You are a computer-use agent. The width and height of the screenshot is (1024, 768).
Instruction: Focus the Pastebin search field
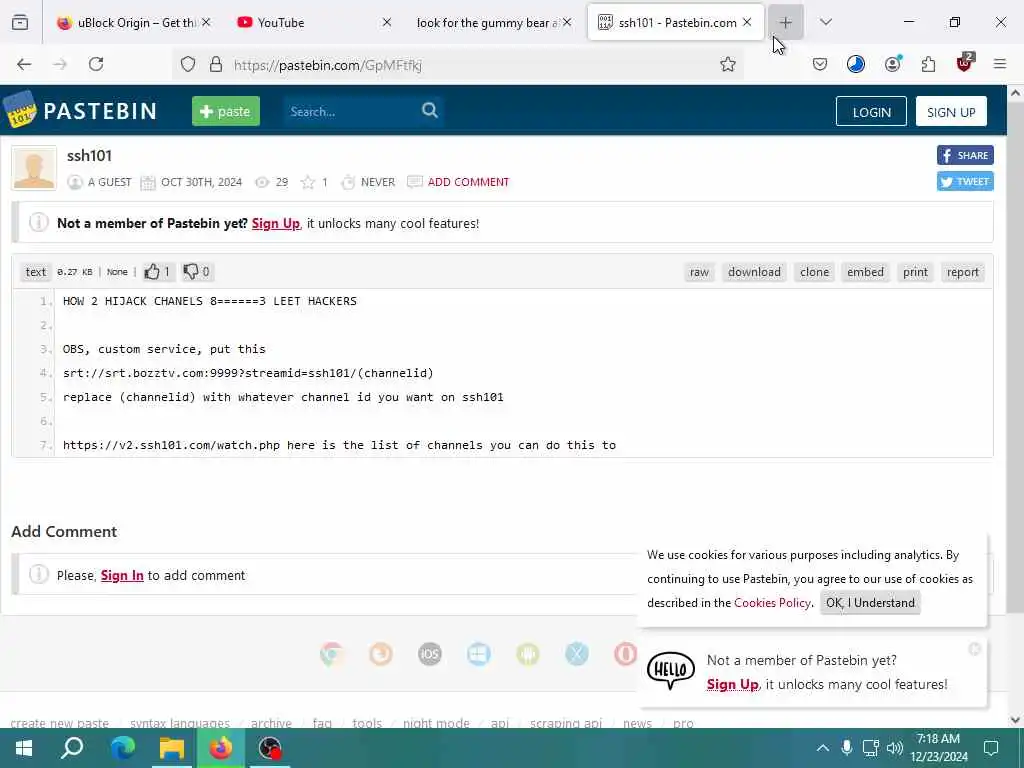point(351,112)
